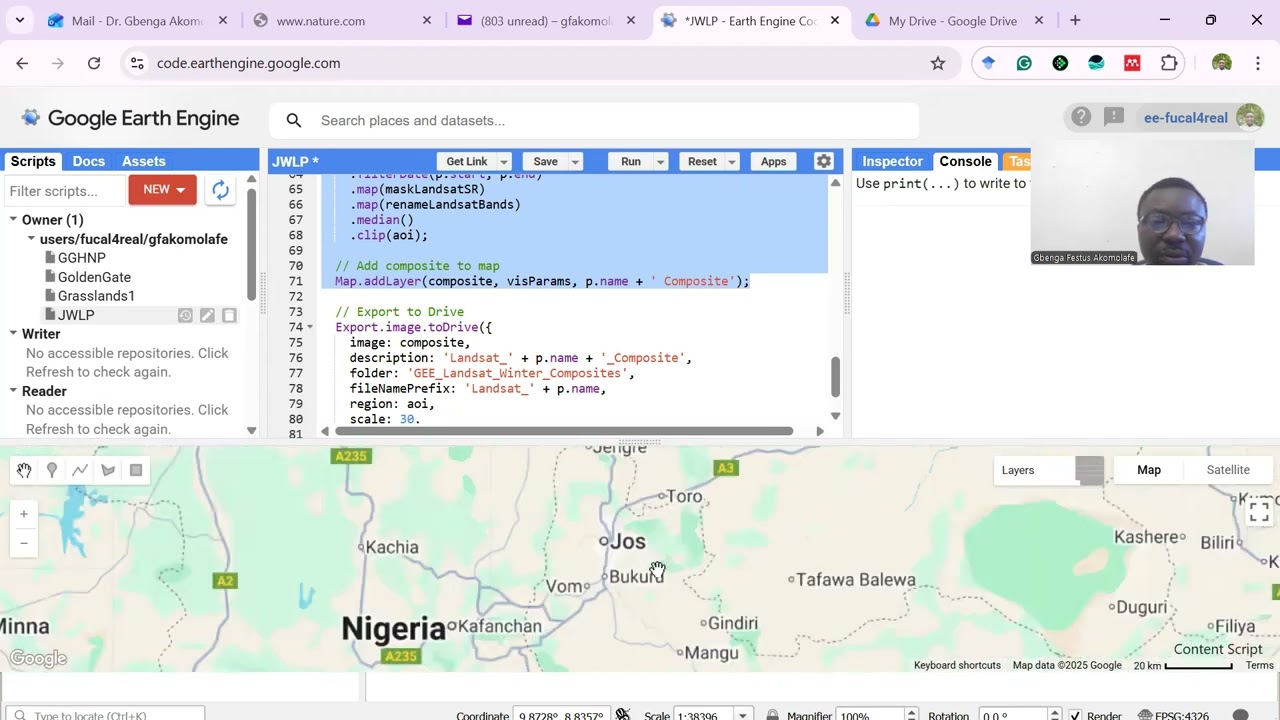Viewport: 1280px width, 720px height.
Task: Click the vertical code editor scrollbar thumb
Action: pos(835,377)
